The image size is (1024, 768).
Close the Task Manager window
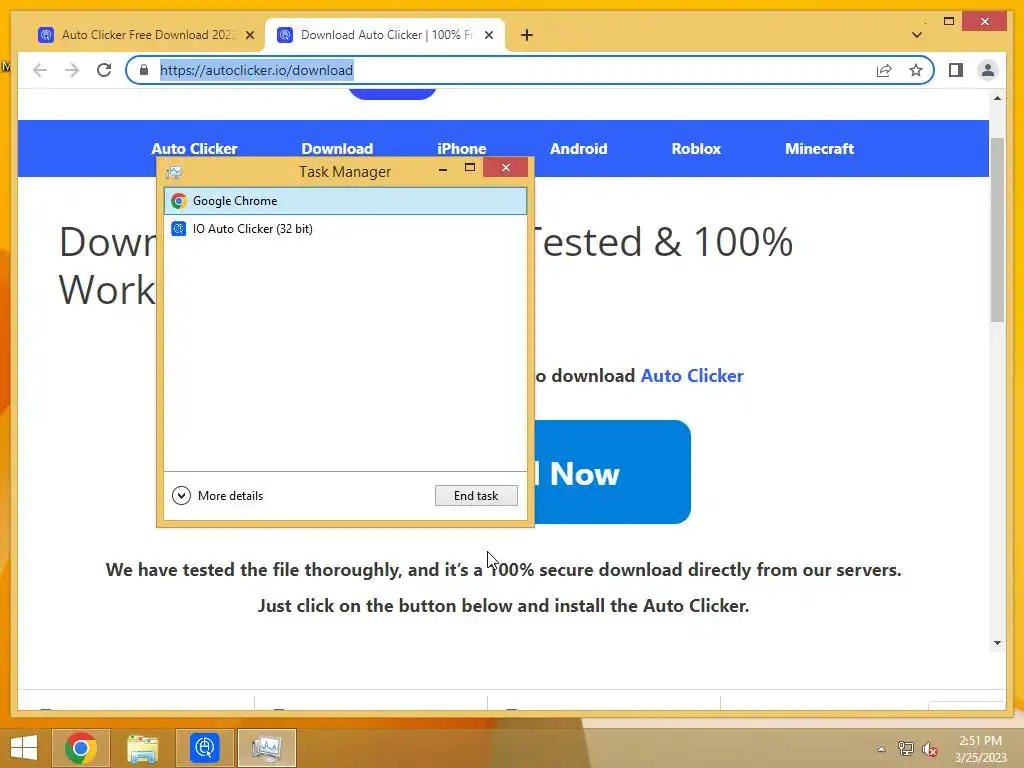[x=505, y=168]
